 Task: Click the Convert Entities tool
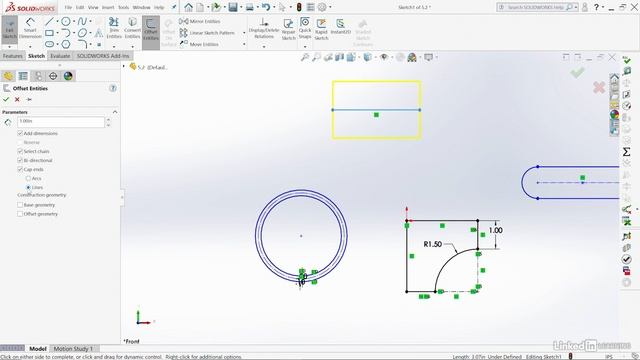coord(132,28)
